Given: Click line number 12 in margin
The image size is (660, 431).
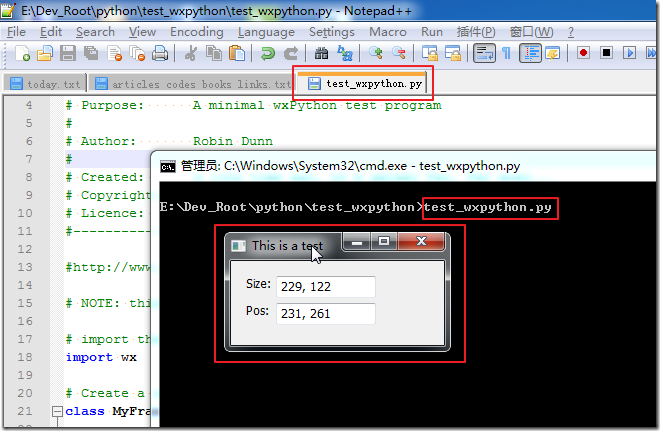Looking at the screenshot, I should tap(25, 249).
